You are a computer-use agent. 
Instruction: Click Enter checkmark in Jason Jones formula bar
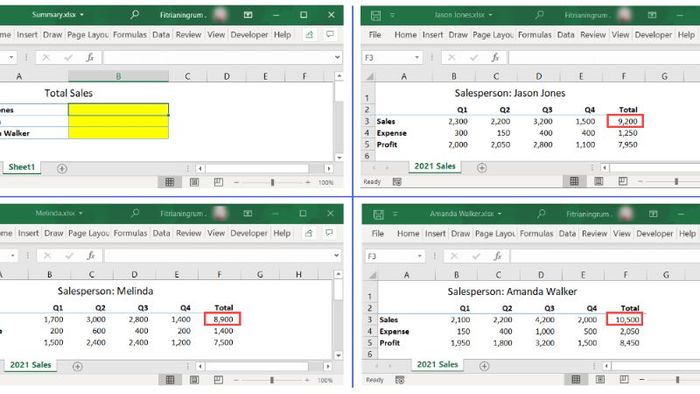coord(474,57)
